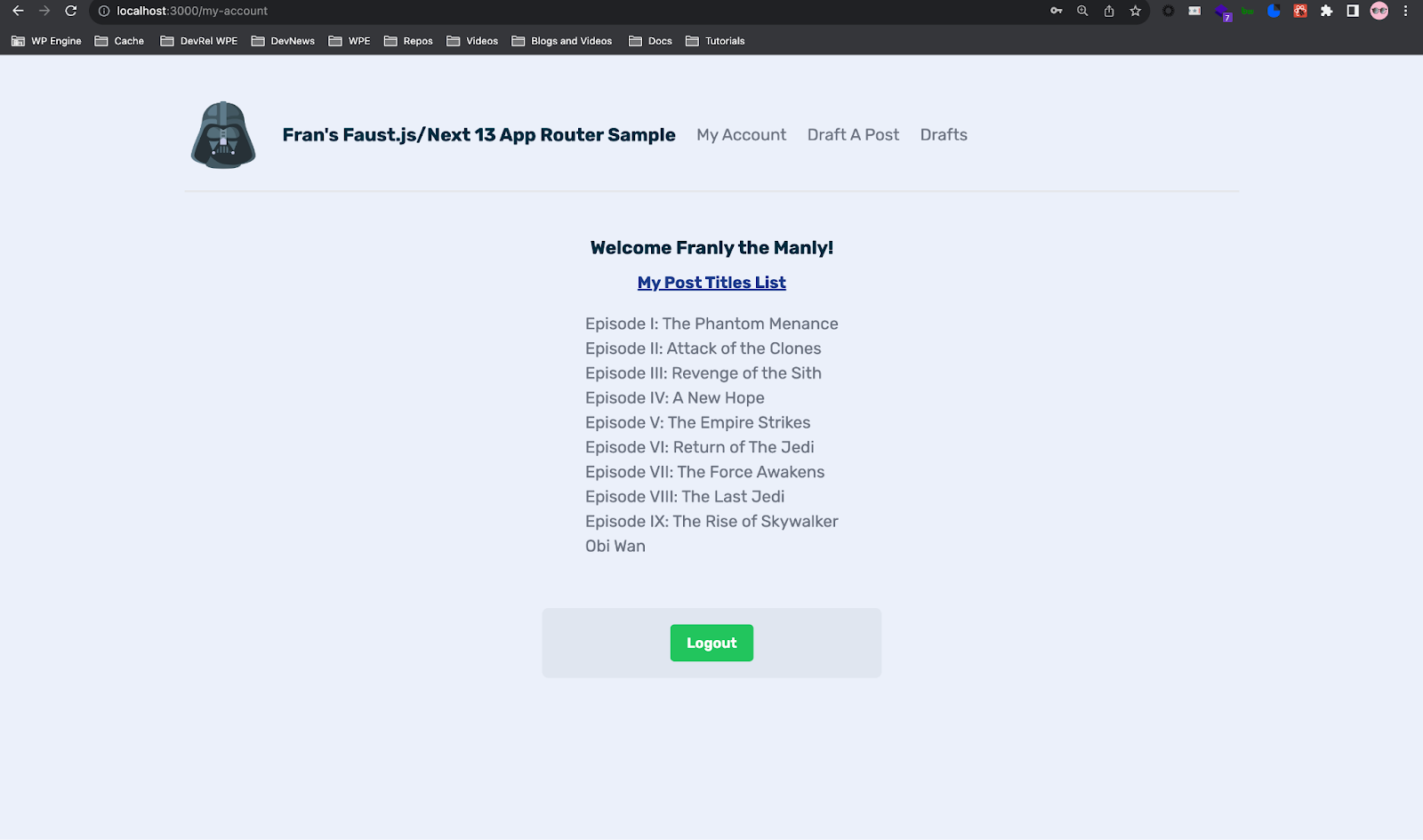Open the blue pie-chart extension icon
1423x840 pixels.
coord(1274,11)
